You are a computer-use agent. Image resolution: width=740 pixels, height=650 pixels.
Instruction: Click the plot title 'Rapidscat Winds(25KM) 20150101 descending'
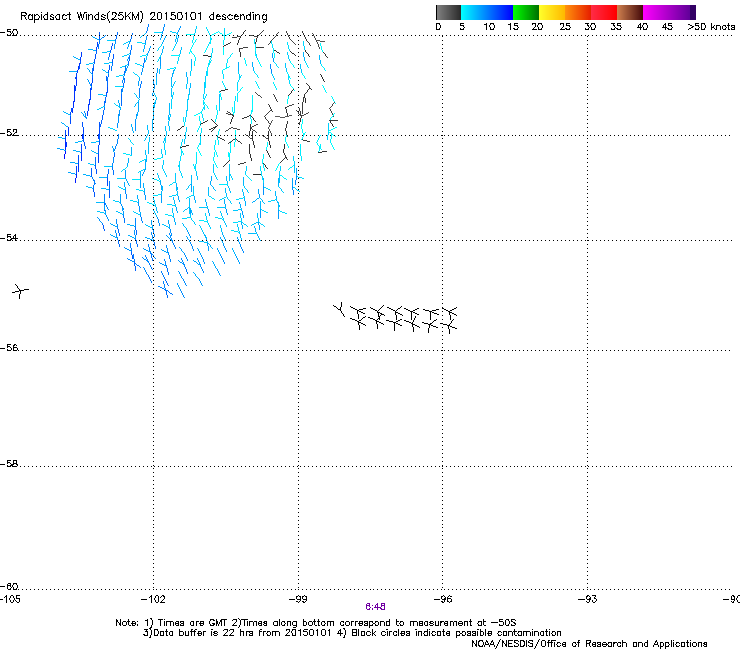point(143,16)
